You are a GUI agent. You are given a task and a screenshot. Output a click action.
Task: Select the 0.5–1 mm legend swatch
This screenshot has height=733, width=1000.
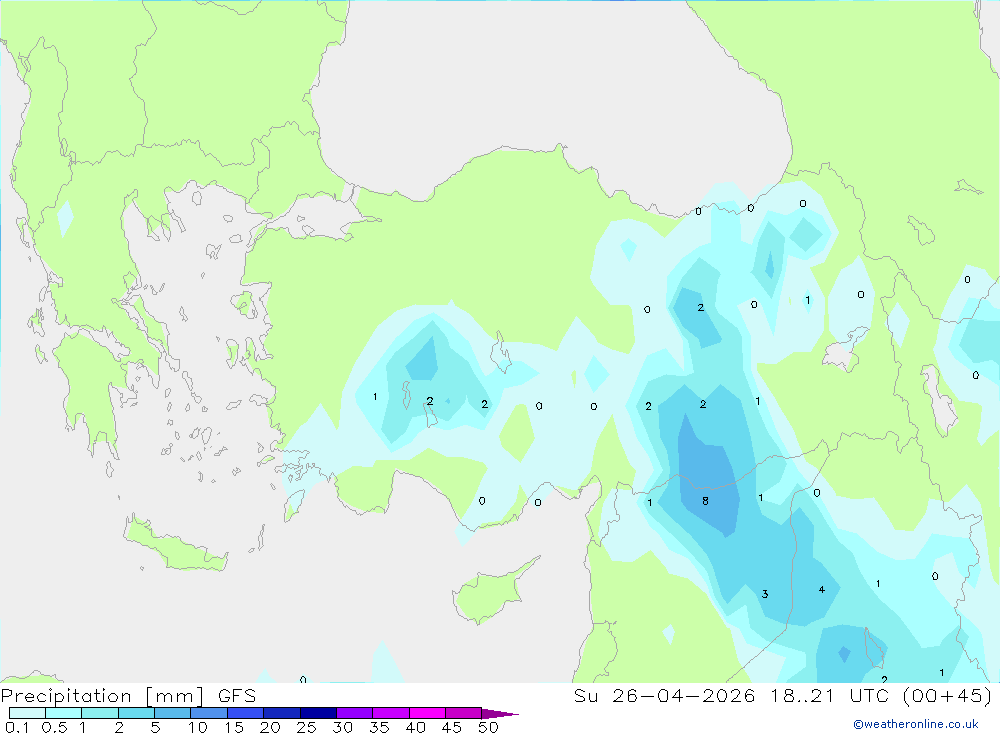(64, 713)
